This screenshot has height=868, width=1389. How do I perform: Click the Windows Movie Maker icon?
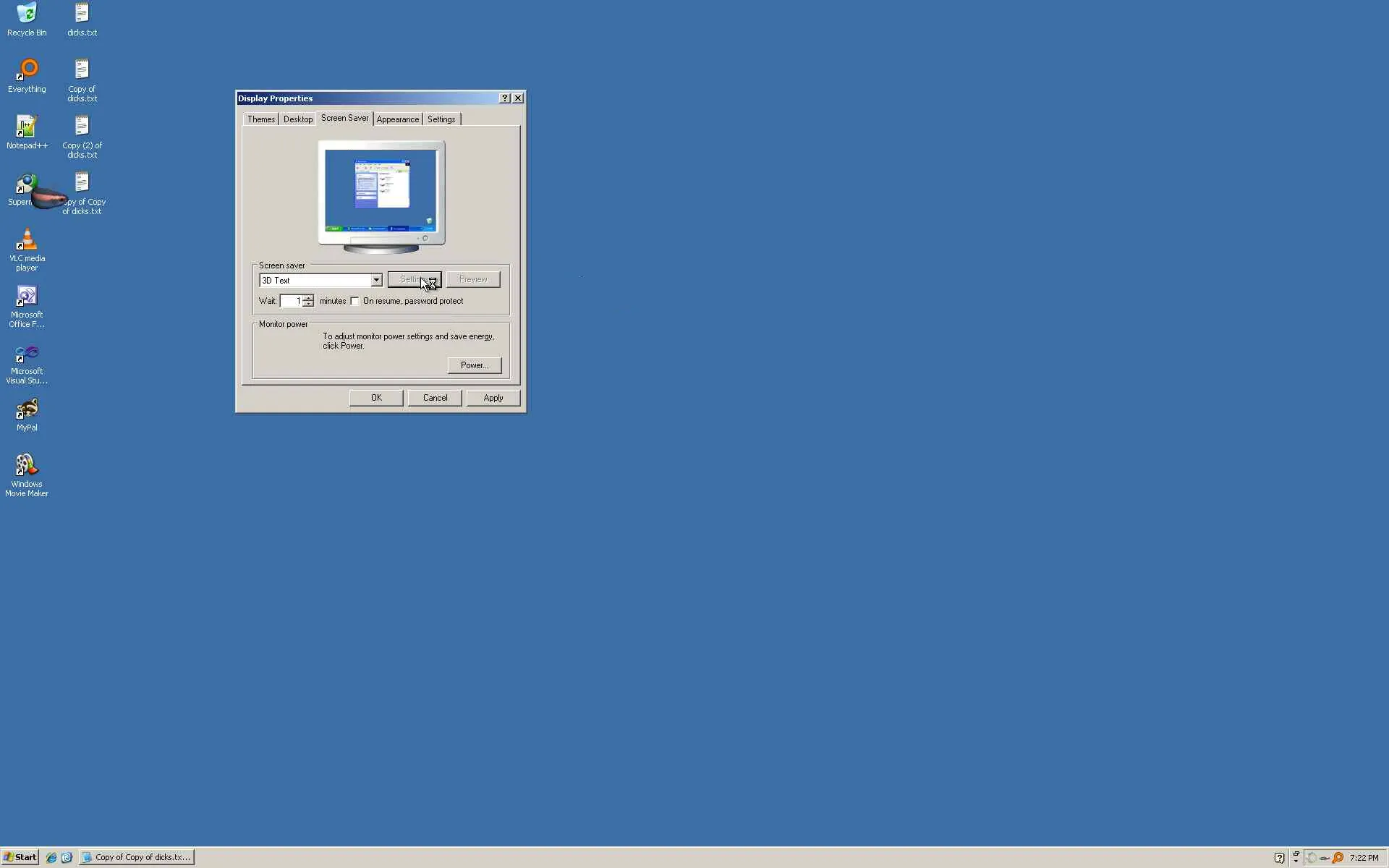27,465
